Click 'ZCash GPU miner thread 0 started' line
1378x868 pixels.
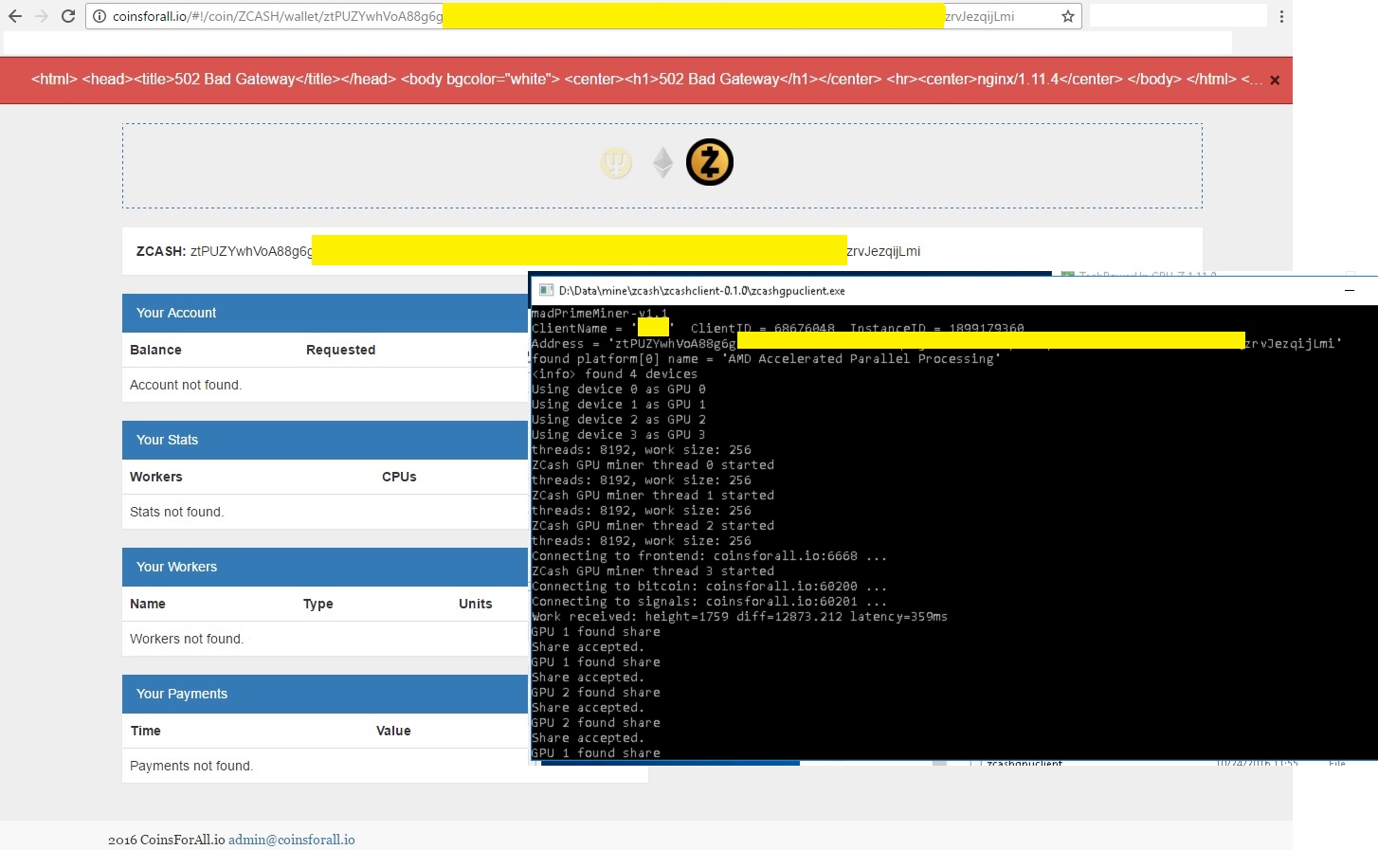coord(653,465)
